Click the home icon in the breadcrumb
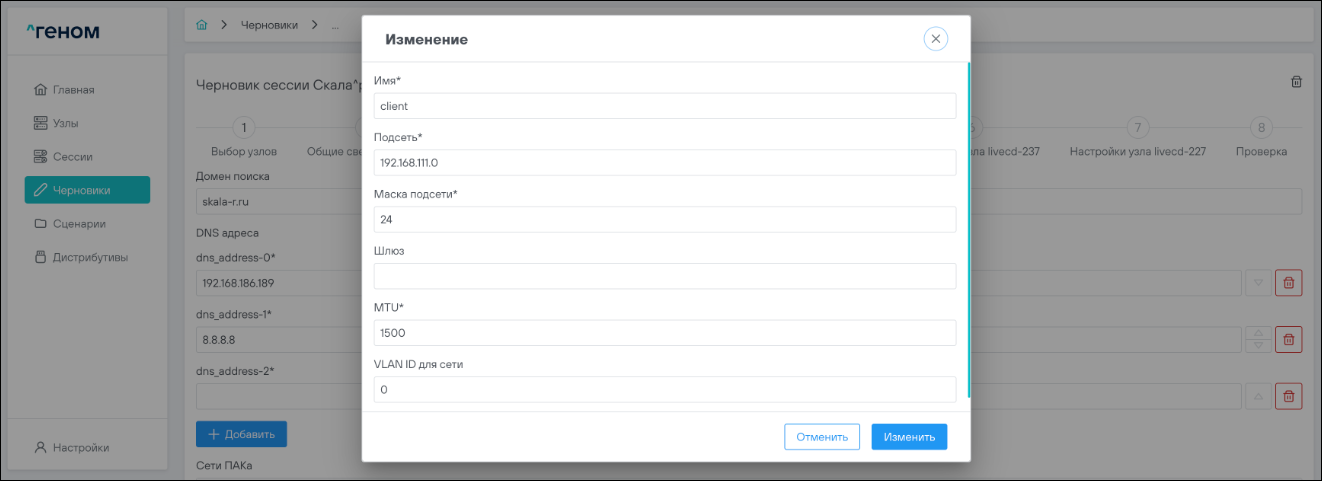 tap(202, 25)
